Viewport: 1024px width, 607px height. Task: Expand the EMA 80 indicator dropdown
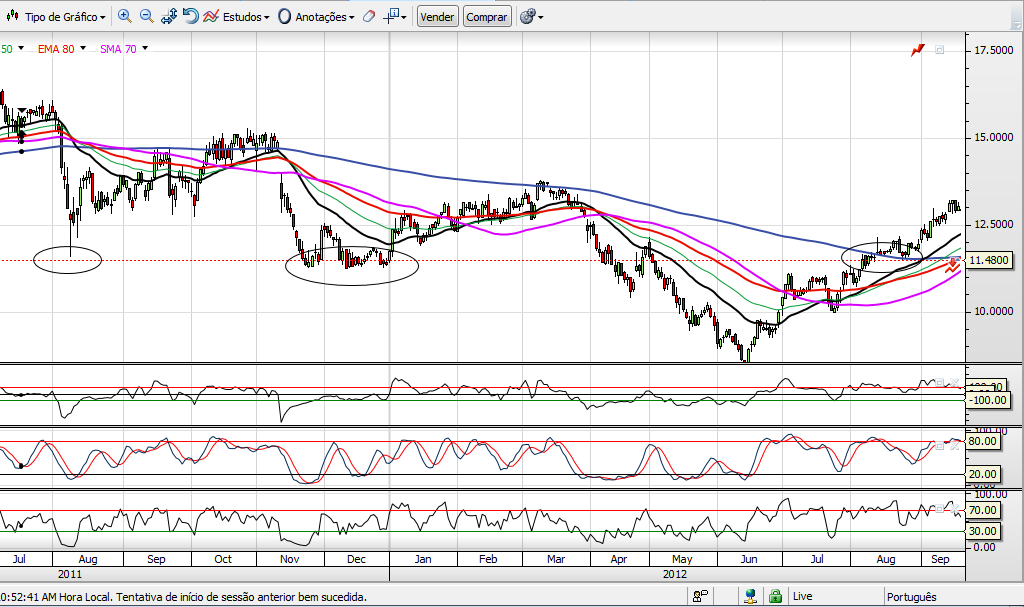point(62,49)
